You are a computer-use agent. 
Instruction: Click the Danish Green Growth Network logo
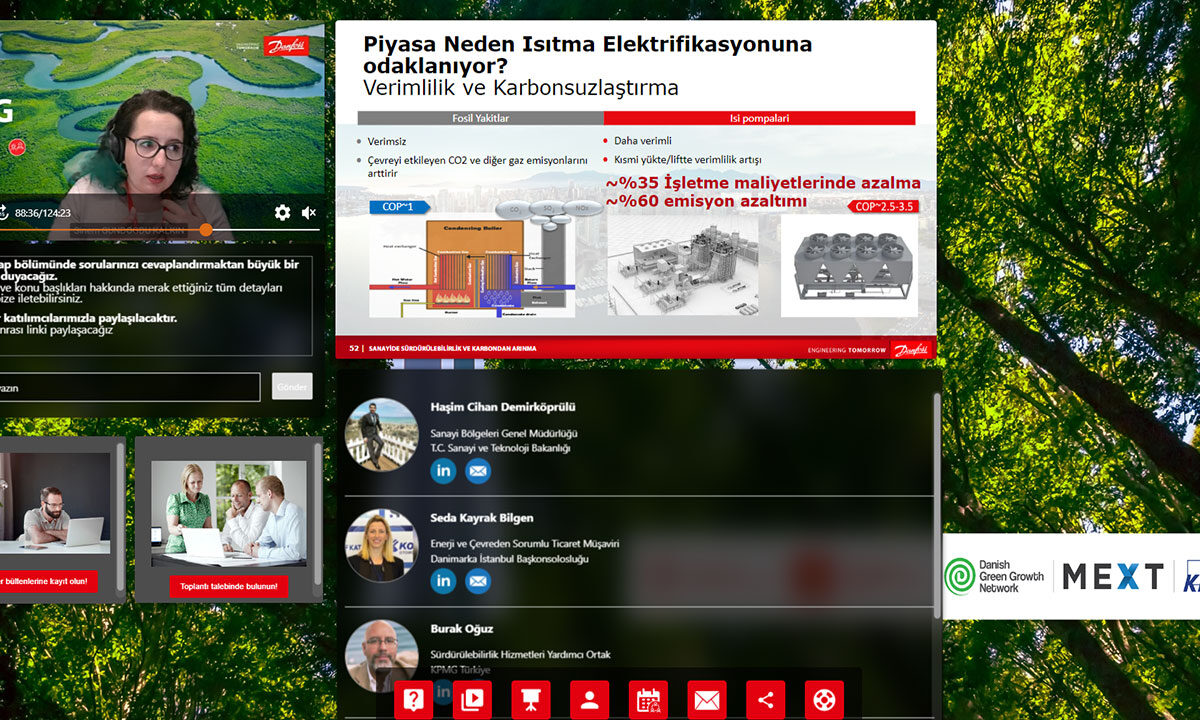coord(995,576)
